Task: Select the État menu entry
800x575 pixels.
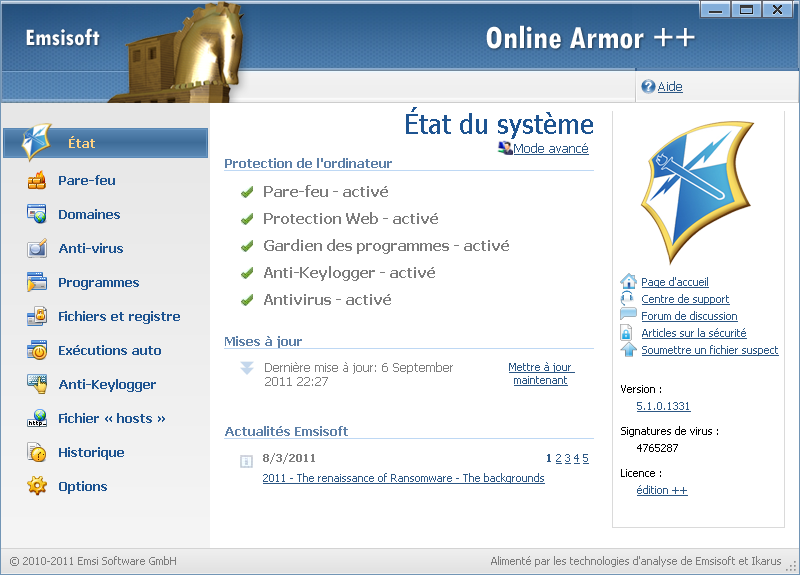Action: (106, 143)
